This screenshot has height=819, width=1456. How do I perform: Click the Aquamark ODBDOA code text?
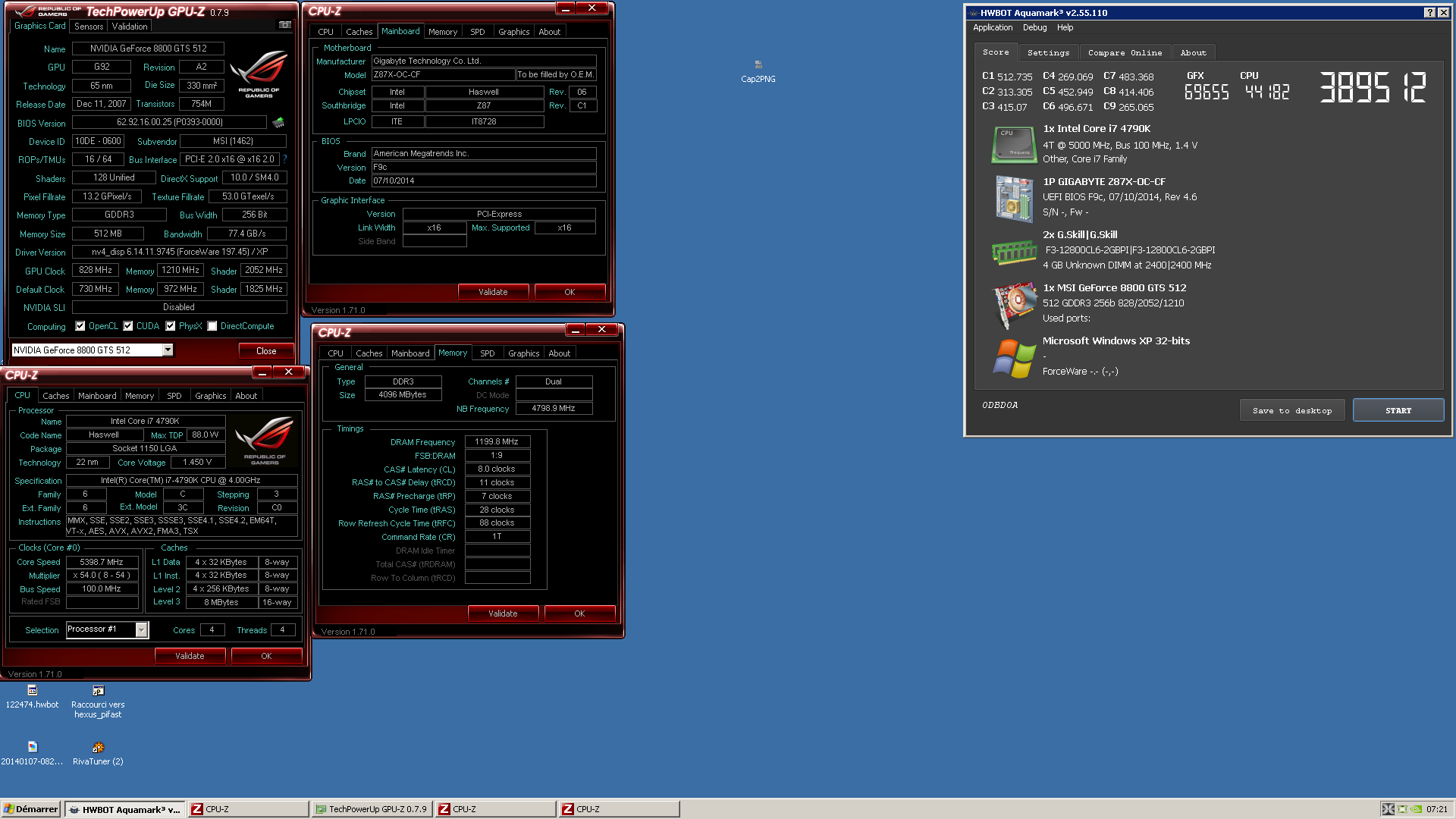[999, 405]
